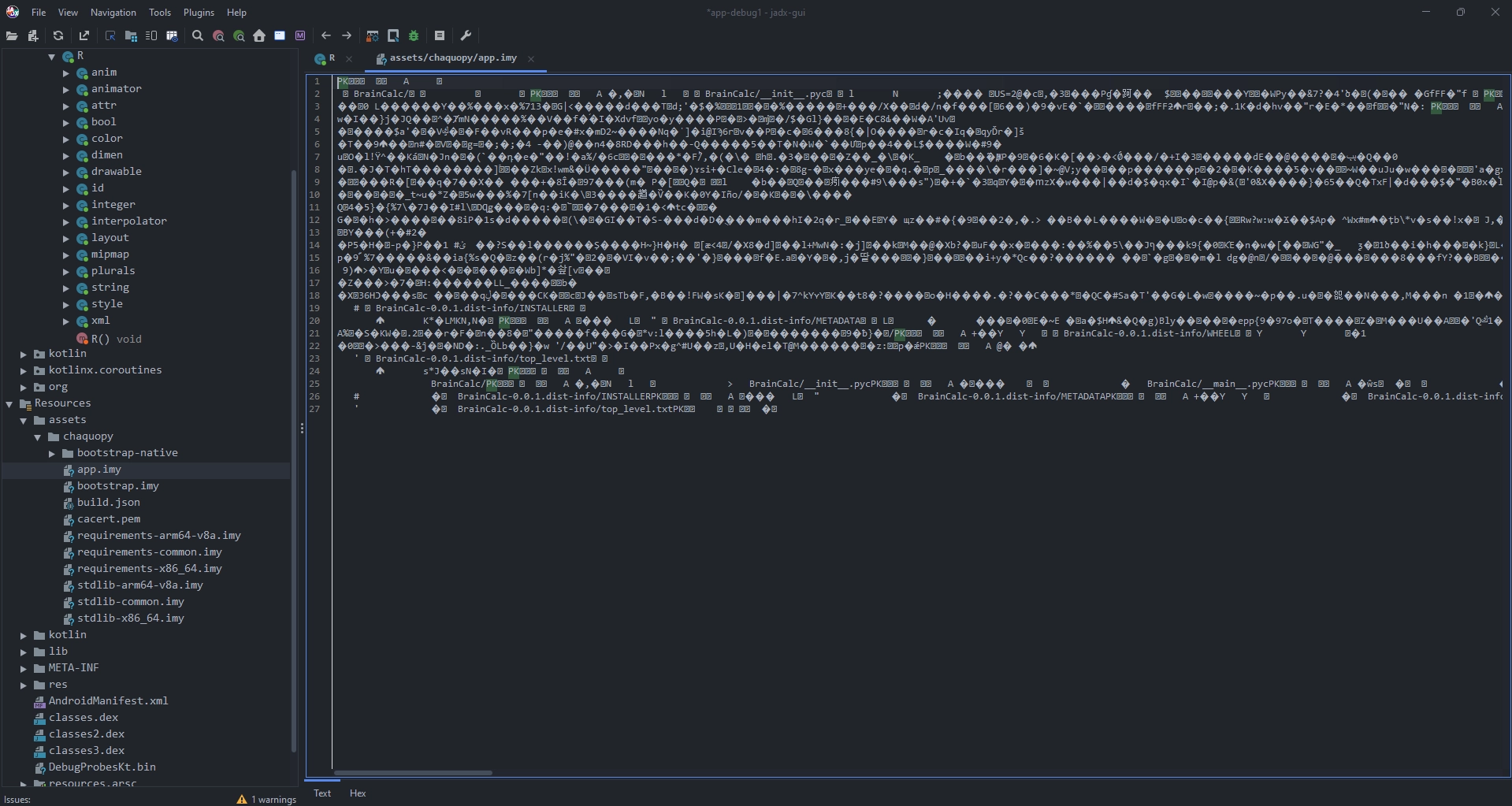Collapse the chaquopy folder
1512x806 pixels.
point(37,436)
